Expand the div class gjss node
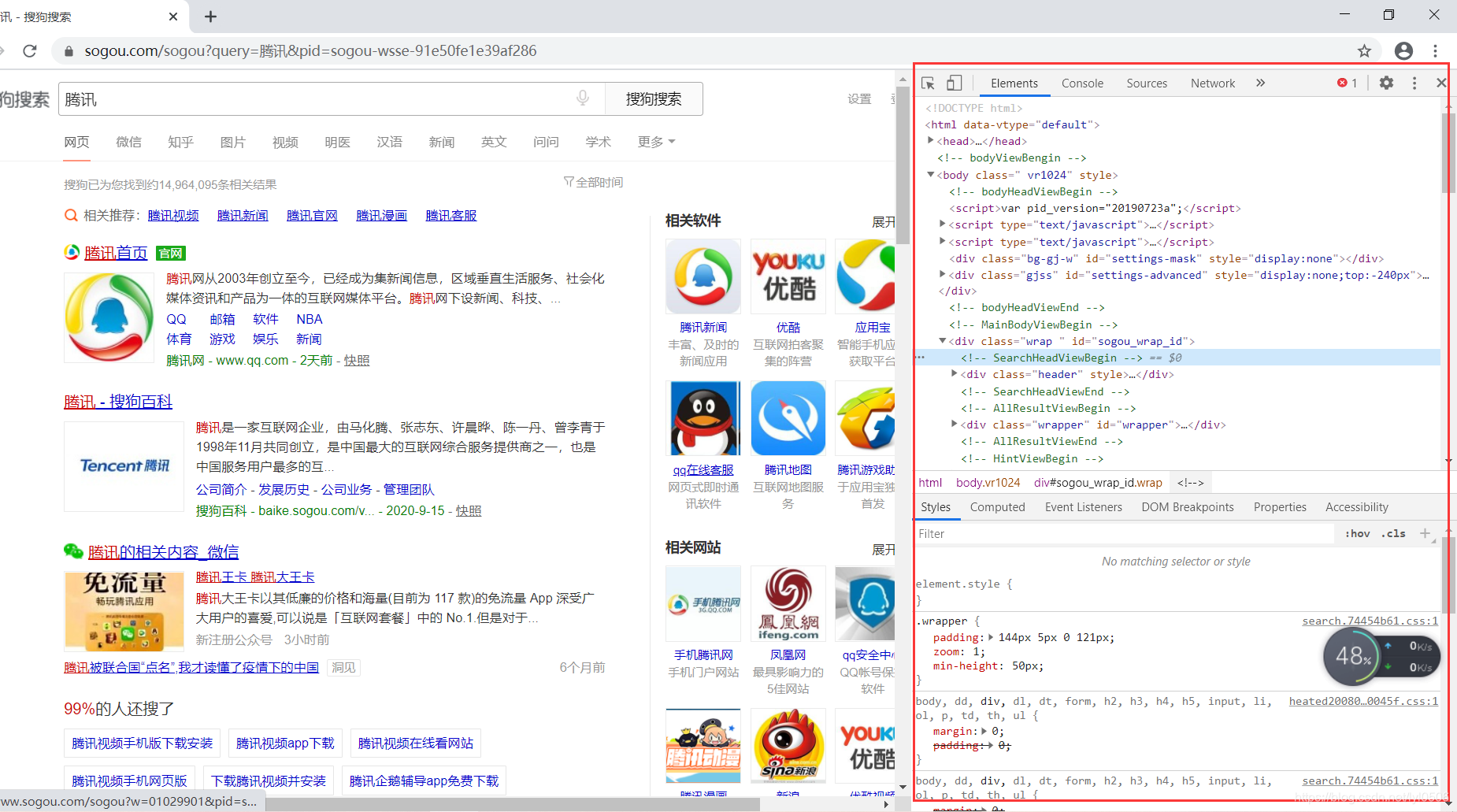The width and height of the screenshot is (1457, 812). coord(943,274)
